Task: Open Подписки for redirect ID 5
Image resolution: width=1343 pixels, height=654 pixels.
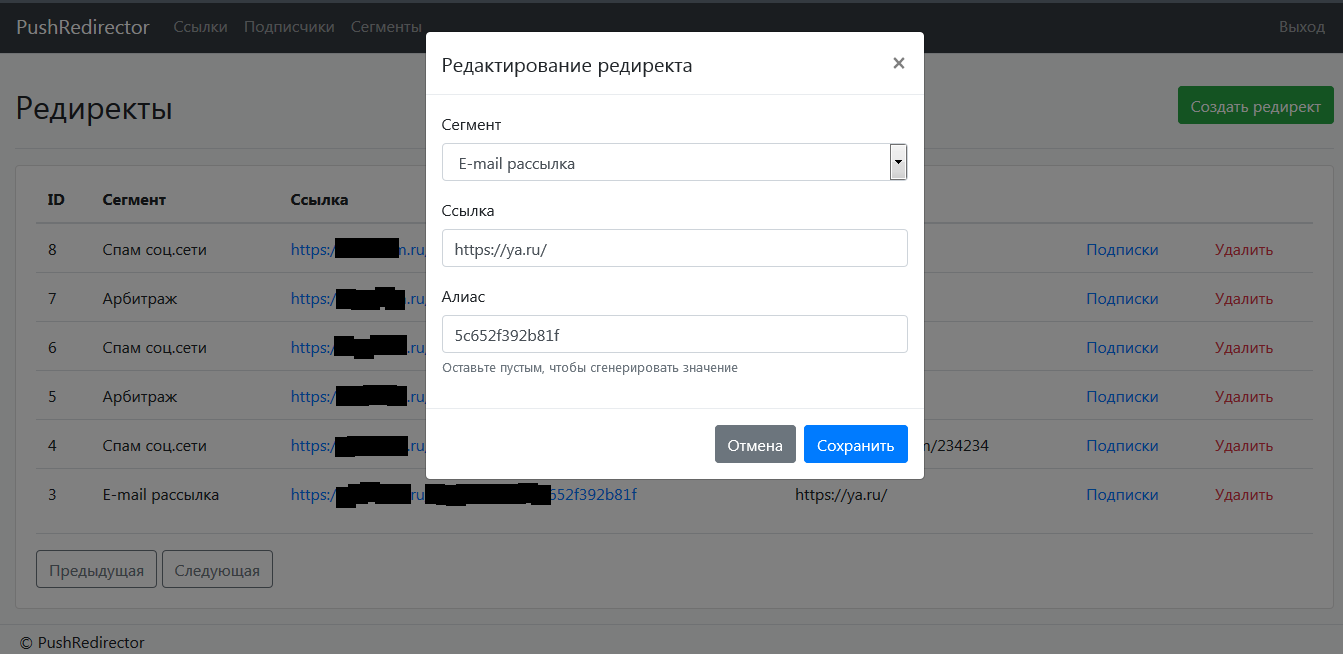Action: point(1122,396)
